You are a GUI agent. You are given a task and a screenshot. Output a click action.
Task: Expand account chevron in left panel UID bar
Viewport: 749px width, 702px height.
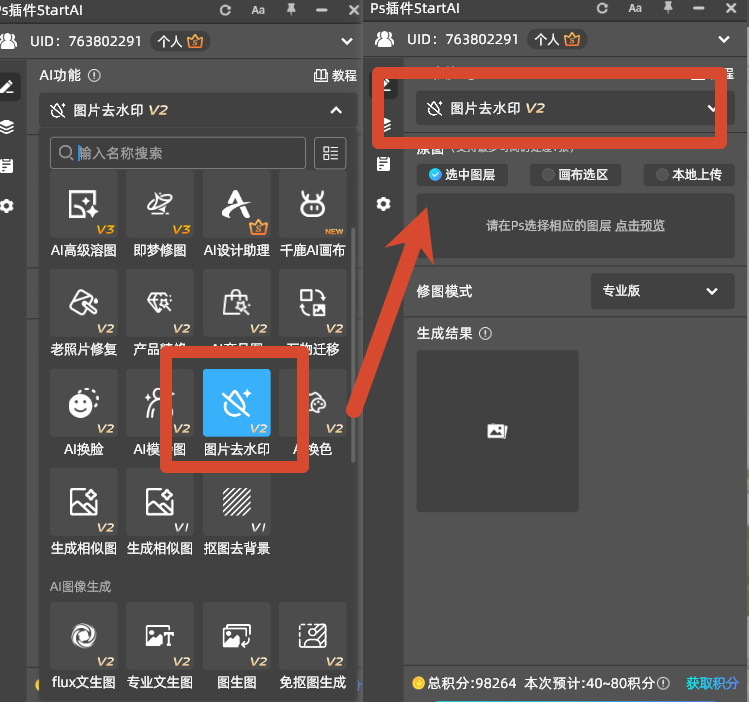tap(347, 42)
